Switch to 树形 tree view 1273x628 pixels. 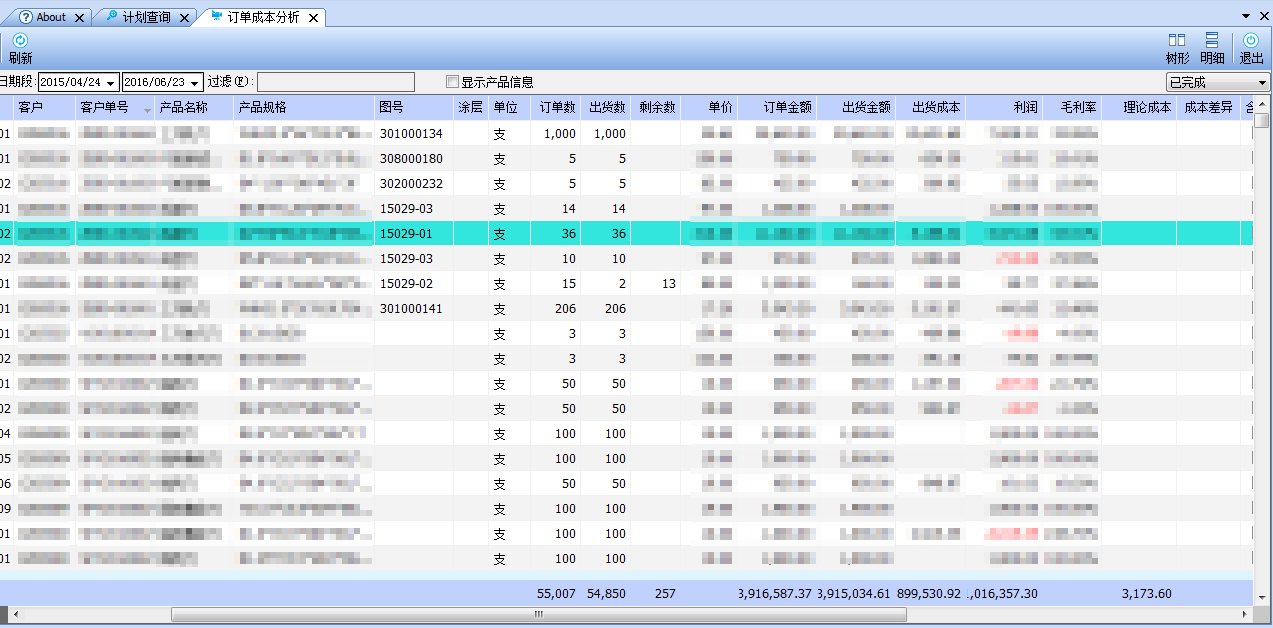pos(1177,41)
